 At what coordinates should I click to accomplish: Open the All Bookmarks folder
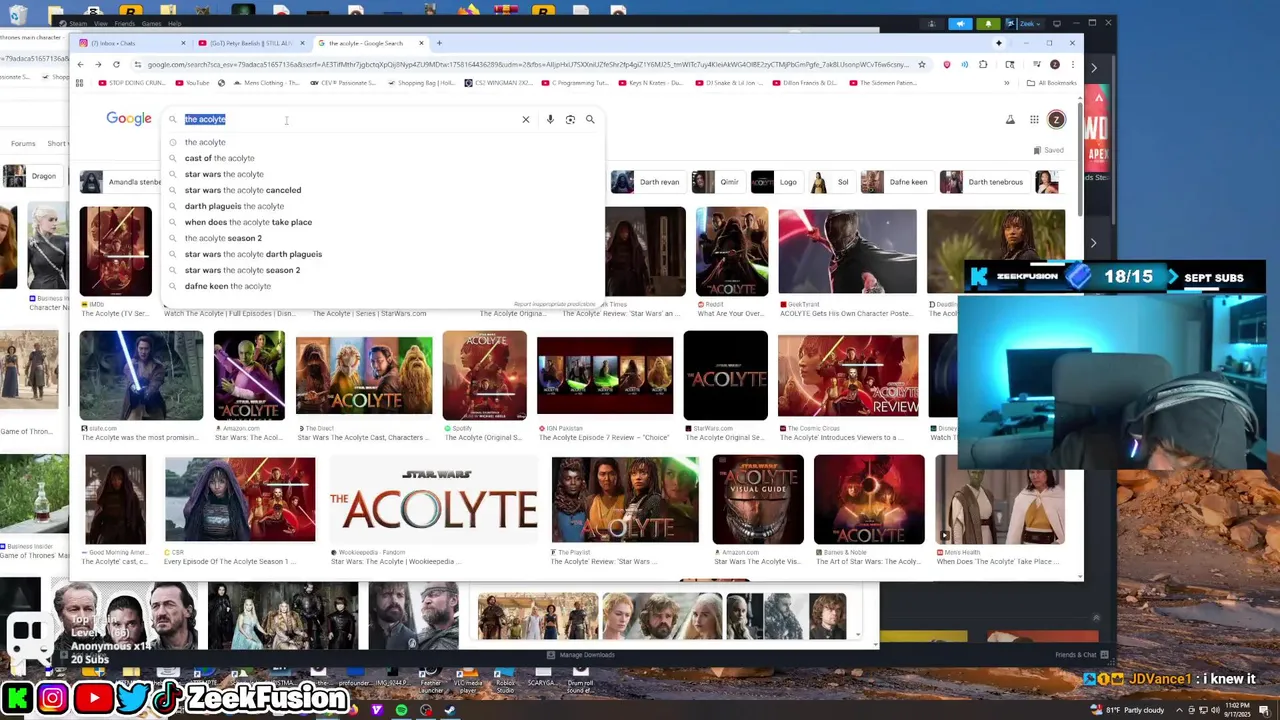coord(1052,83)
